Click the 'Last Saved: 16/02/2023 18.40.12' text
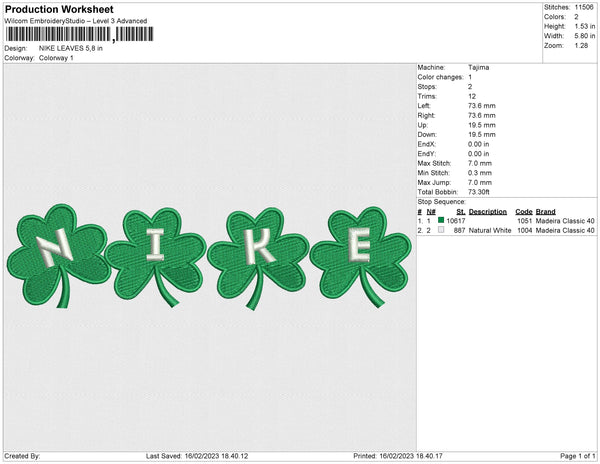 pyautogui.click(x=197, y=456)
